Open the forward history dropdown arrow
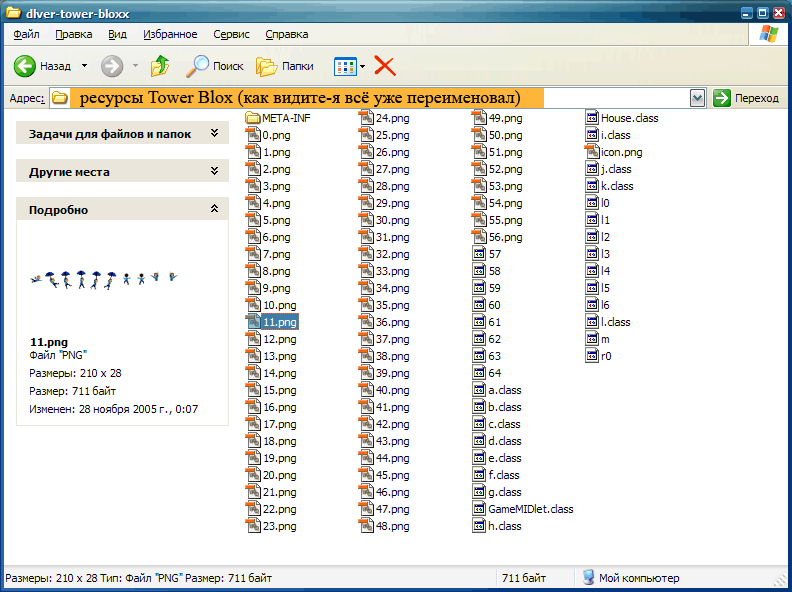The image size is (792, 592). [135, 66]
